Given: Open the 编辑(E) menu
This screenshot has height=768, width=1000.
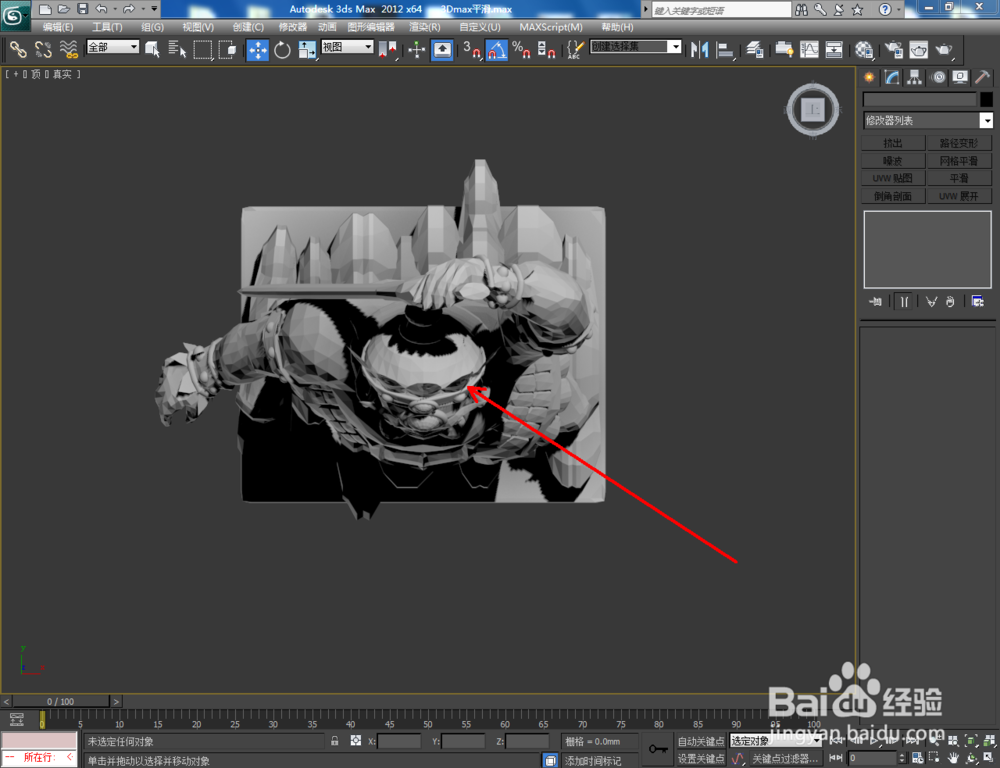Looking at the screenshot, I should click(x=58, y=27).
